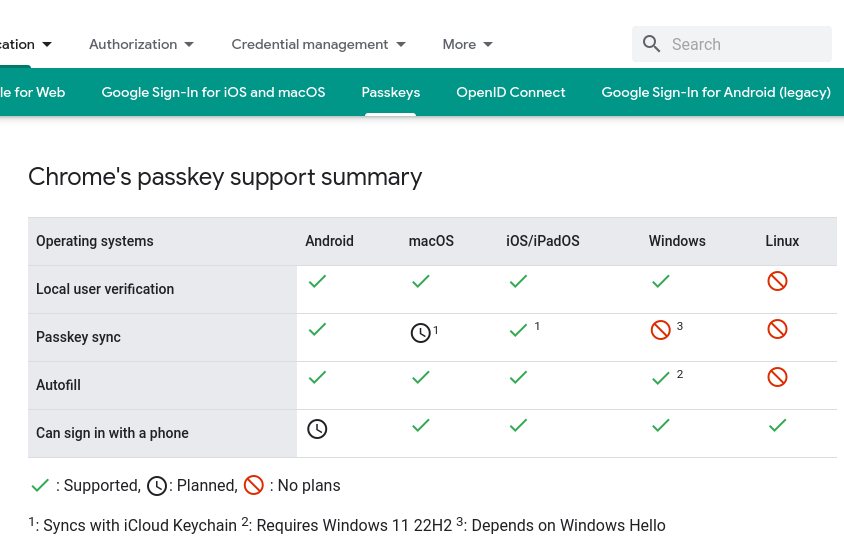Image resolution: width=844 pixels, height=543 pixels.
Task: Click the macOS planned clock in Passkey sync row
Action: coord(420,333)
